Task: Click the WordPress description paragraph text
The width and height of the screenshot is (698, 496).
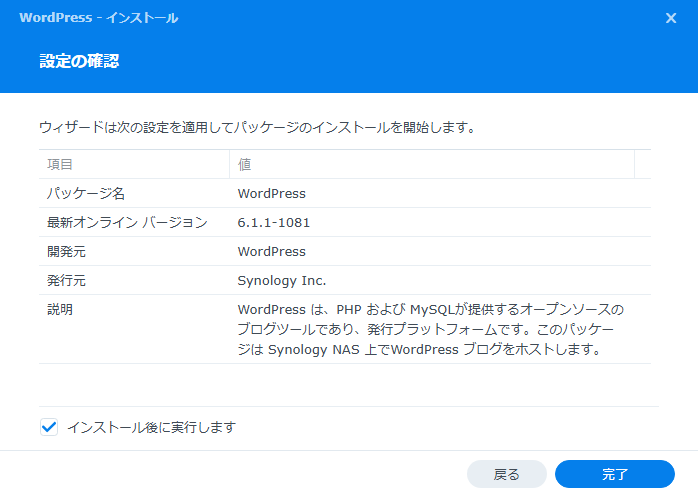Action: click(x=430, y=329)
